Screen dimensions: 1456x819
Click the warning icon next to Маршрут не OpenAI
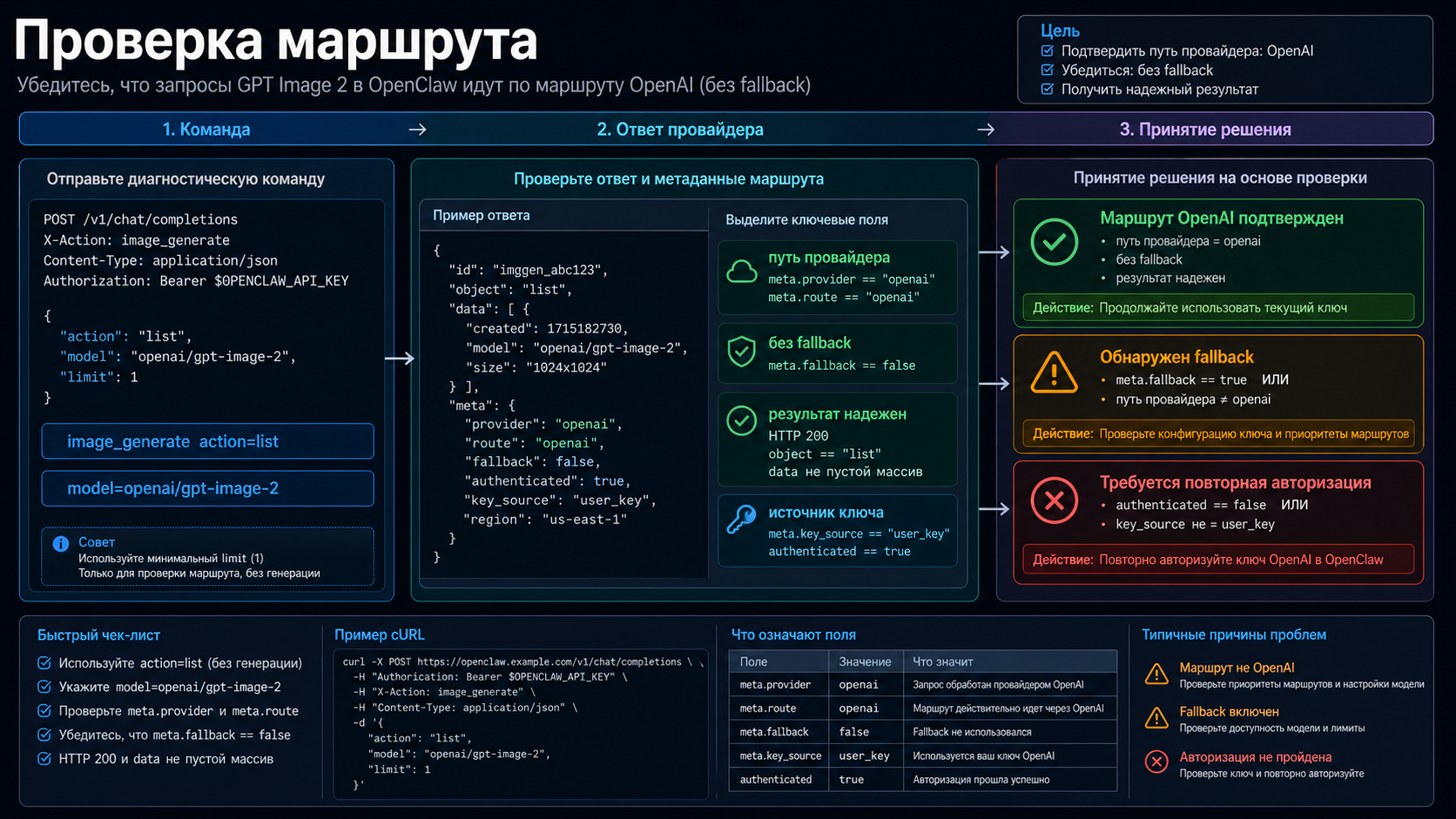coord(1156,675)
